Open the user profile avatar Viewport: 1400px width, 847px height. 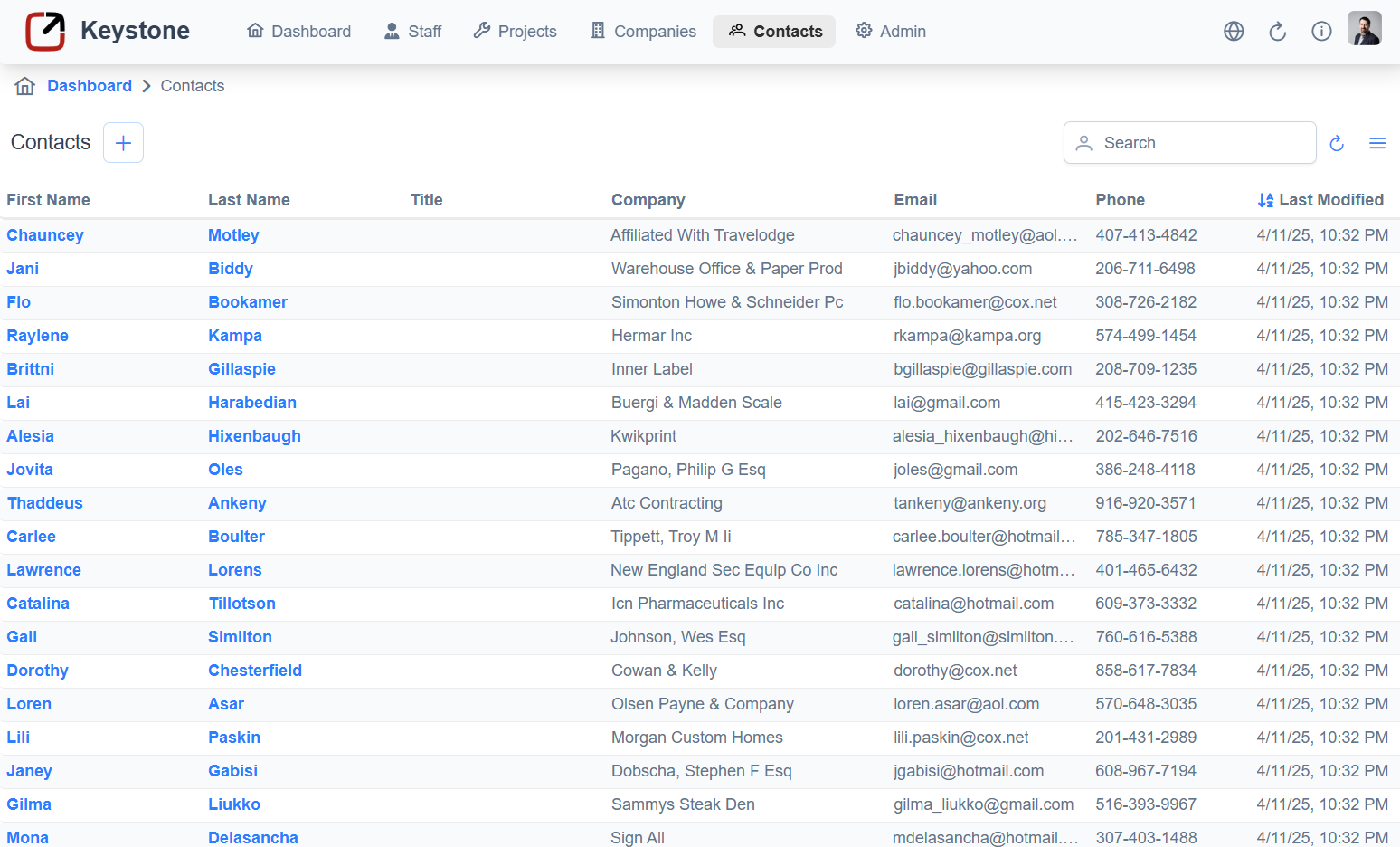tap(1364, 29)
